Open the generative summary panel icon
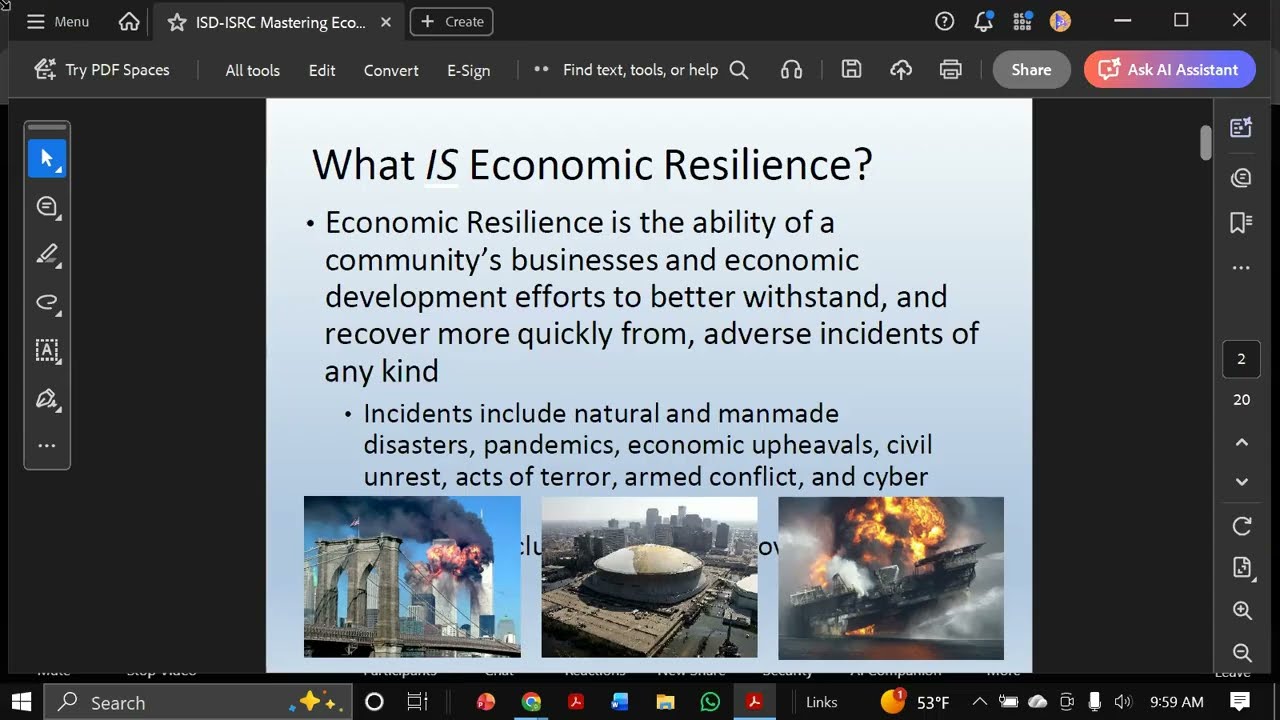The image size is (1280, 720). click(1241, 127)
